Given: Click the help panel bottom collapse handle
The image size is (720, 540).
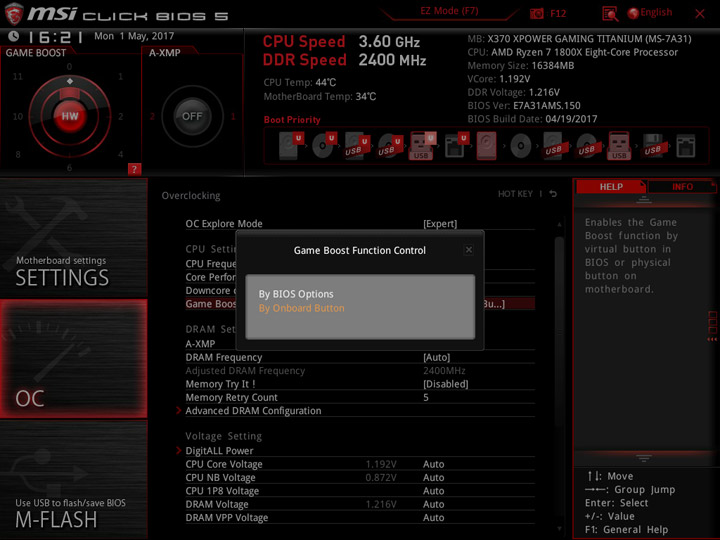Looking at the screenshot, I should 643,458.
